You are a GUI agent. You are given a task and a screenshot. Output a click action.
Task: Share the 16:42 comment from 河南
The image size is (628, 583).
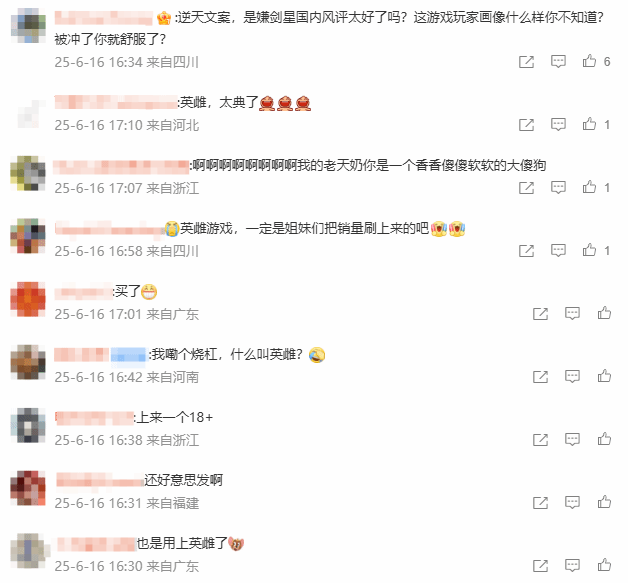[x=540, y=377]
